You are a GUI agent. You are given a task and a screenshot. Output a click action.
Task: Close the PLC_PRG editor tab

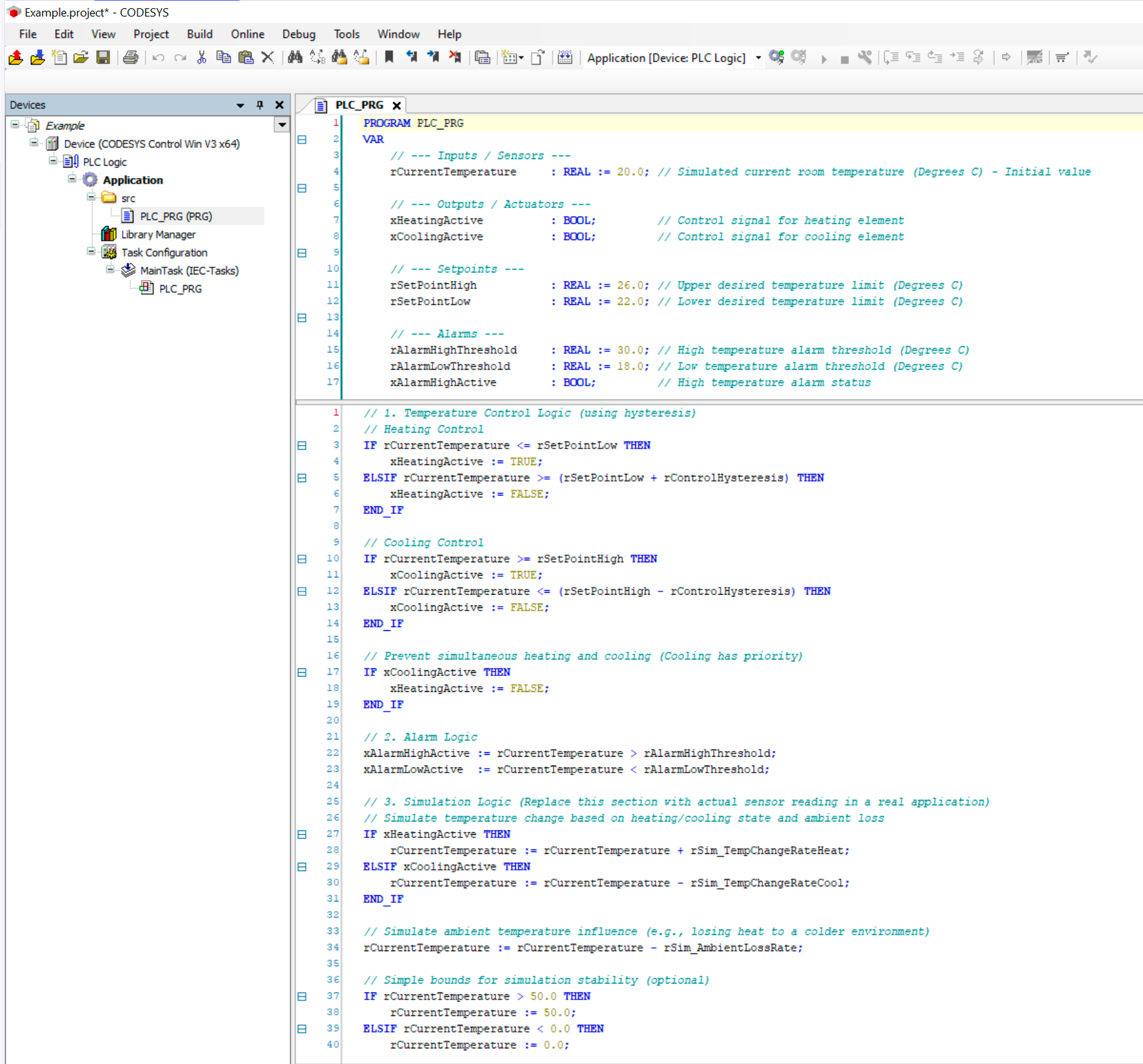[397, 106]
